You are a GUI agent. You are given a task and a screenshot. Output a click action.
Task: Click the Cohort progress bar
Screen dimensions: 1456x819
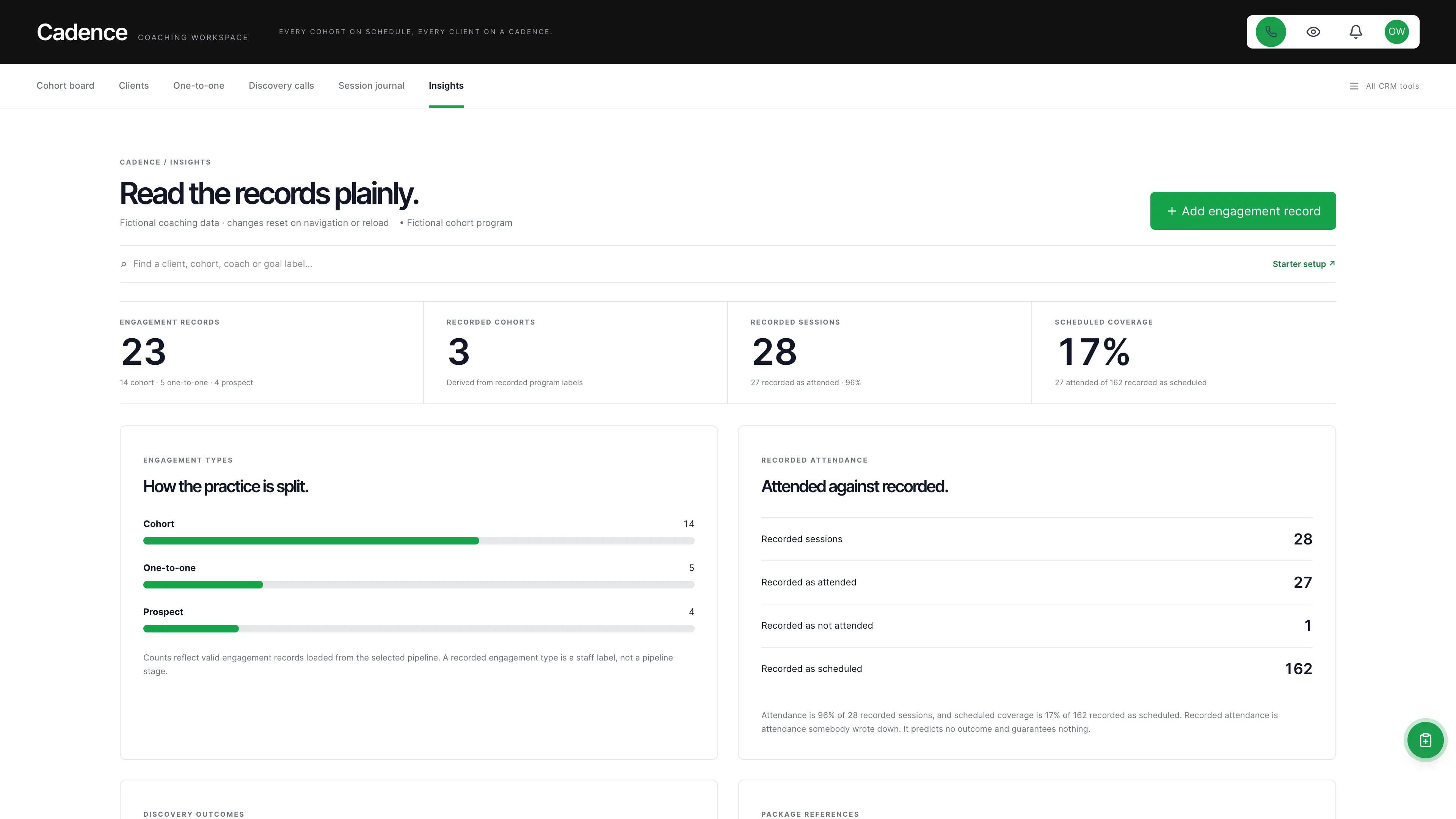tap(418, 541)
